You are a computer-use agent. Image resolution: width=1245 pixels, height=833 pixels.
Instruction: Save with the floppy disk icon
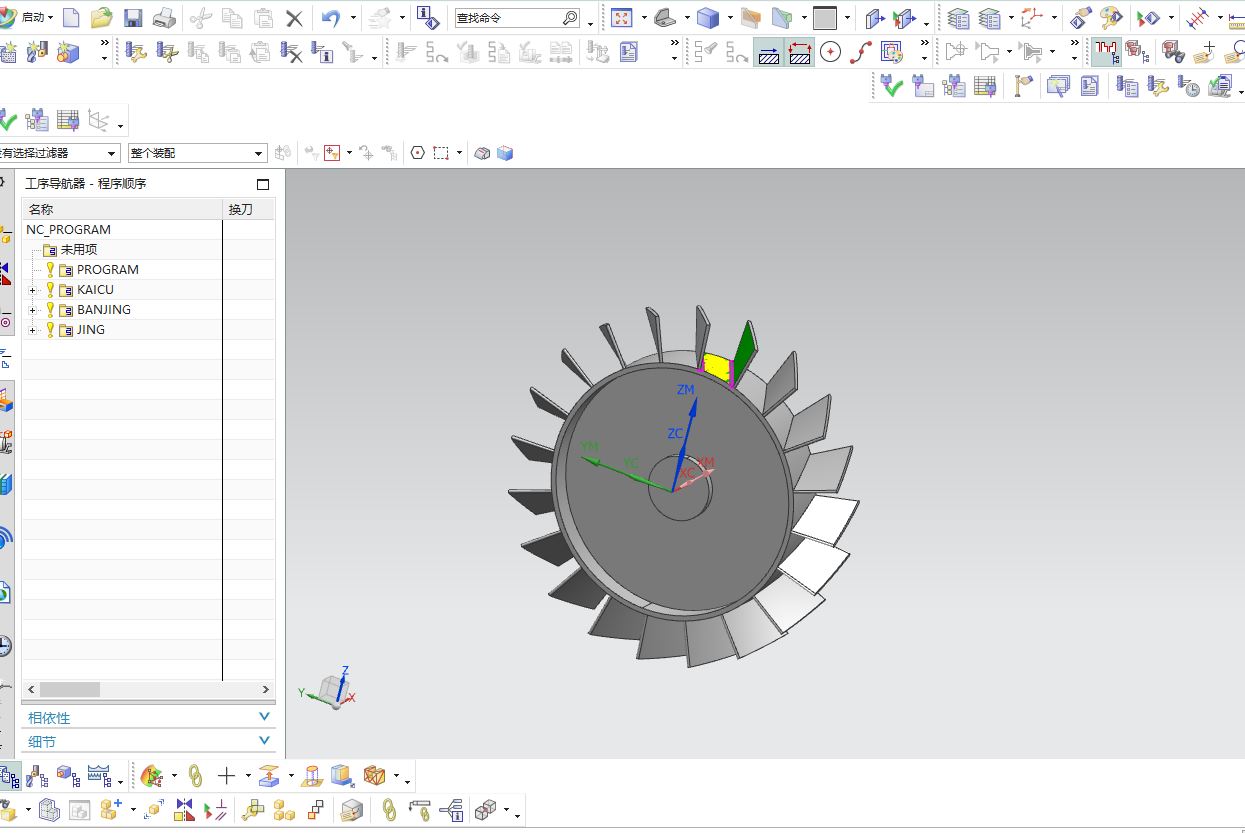133,18
